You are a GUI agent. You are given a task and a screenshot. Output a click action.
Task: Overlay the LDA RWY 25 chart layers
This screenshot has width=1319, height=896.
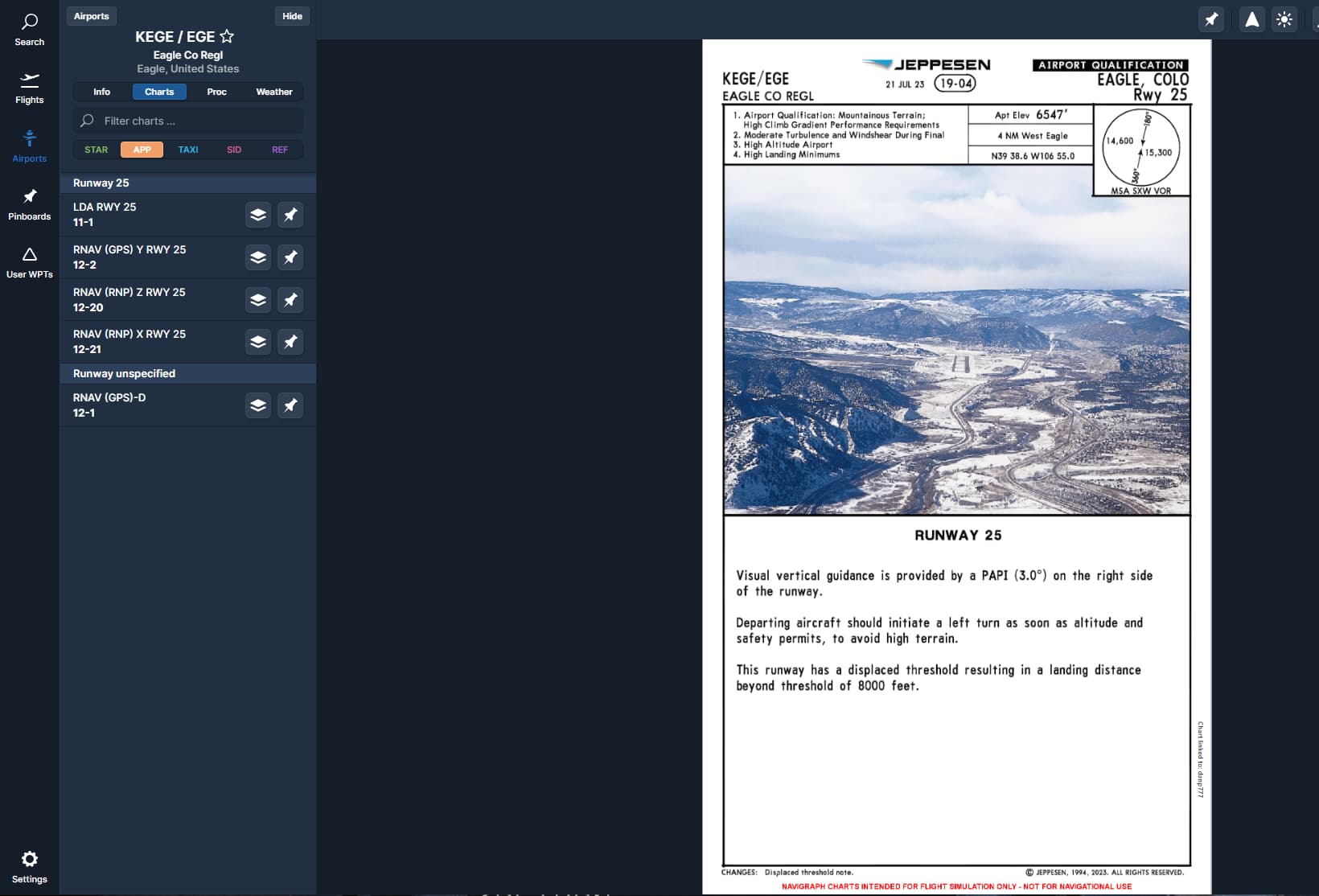click(x=258, y=215)
